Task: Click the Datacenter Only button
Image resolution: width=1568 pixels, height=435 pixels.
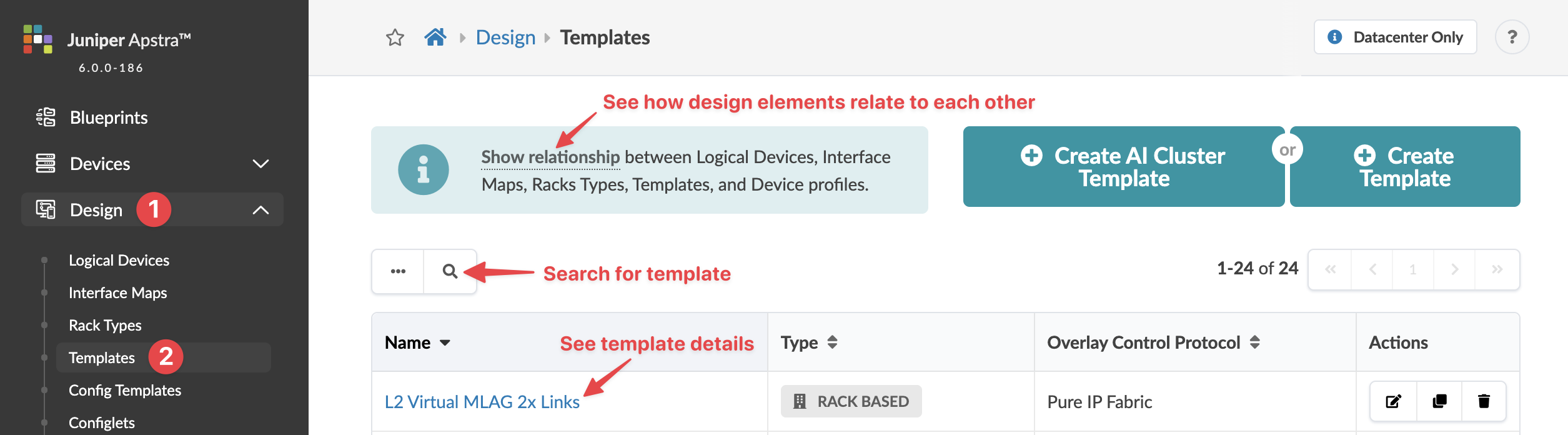Action: pyautogui.click(x=1395, y=37)
